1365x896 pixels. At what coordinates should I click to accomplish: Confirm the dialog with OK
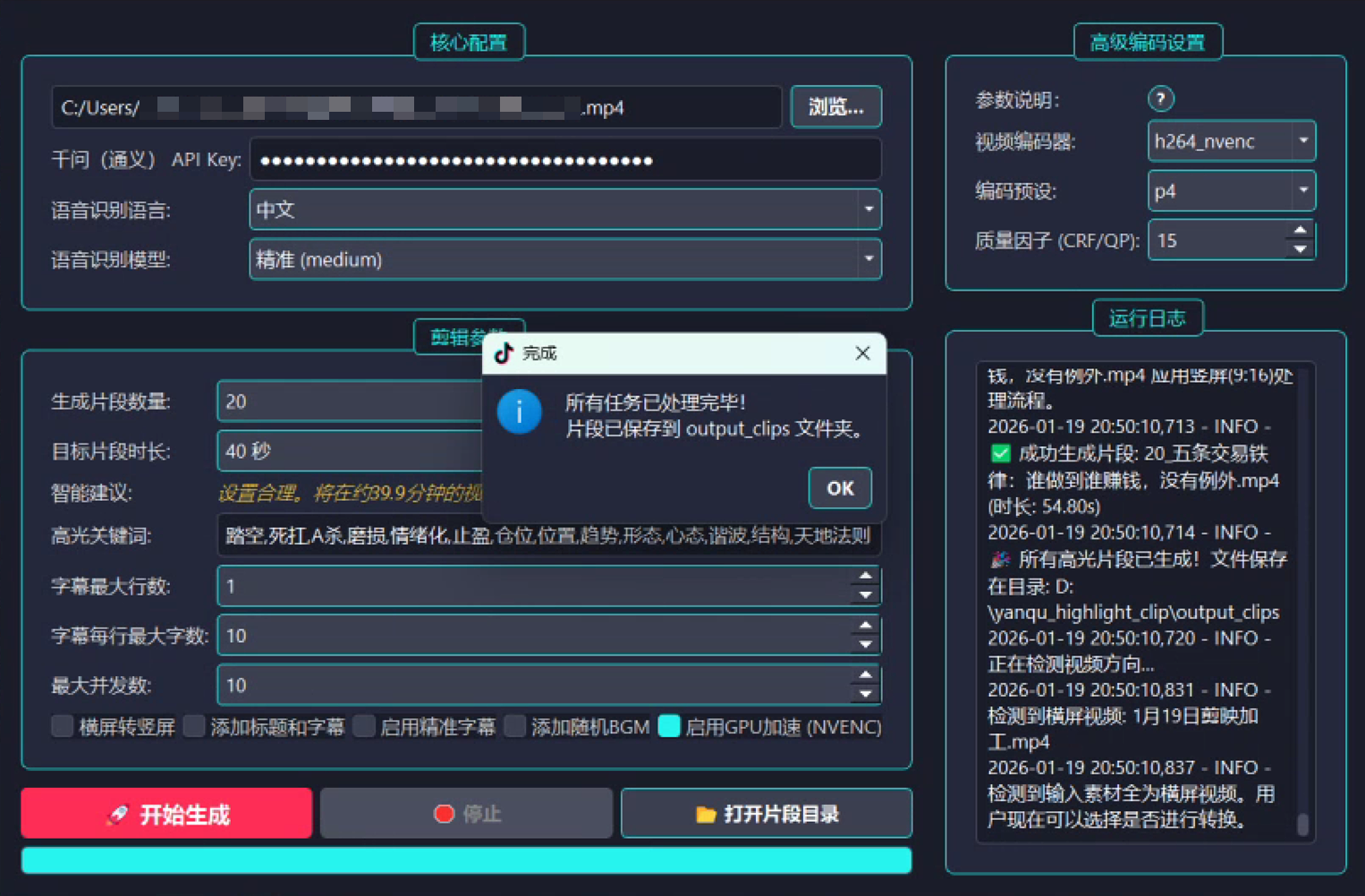[x=840, y=488]
